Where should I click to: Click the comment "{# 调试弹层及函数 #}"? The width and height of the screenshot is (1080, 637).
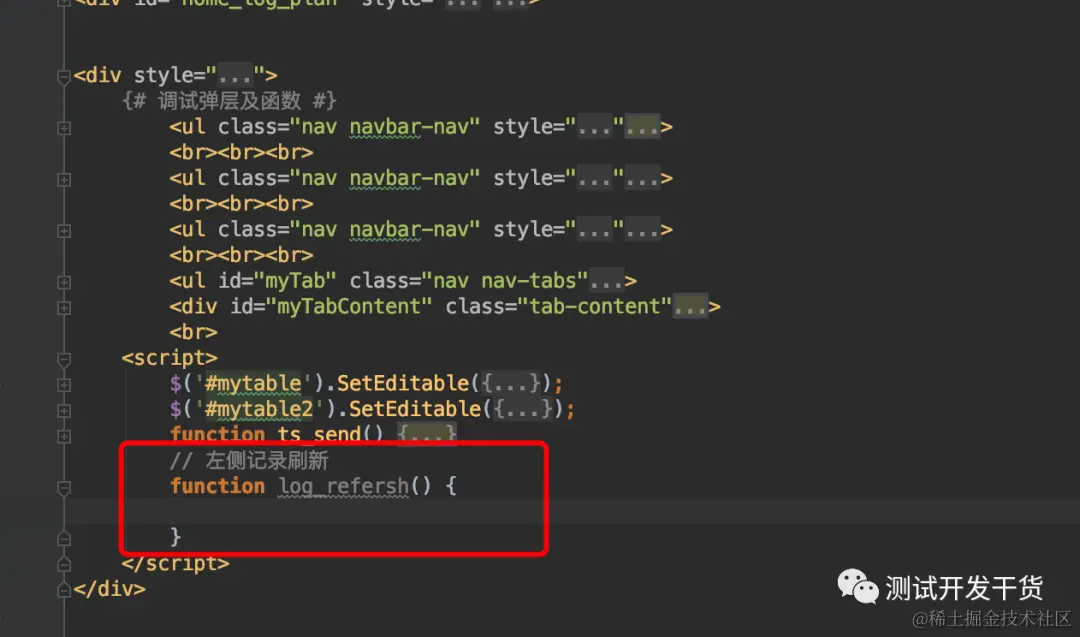[x=229, y=101]
